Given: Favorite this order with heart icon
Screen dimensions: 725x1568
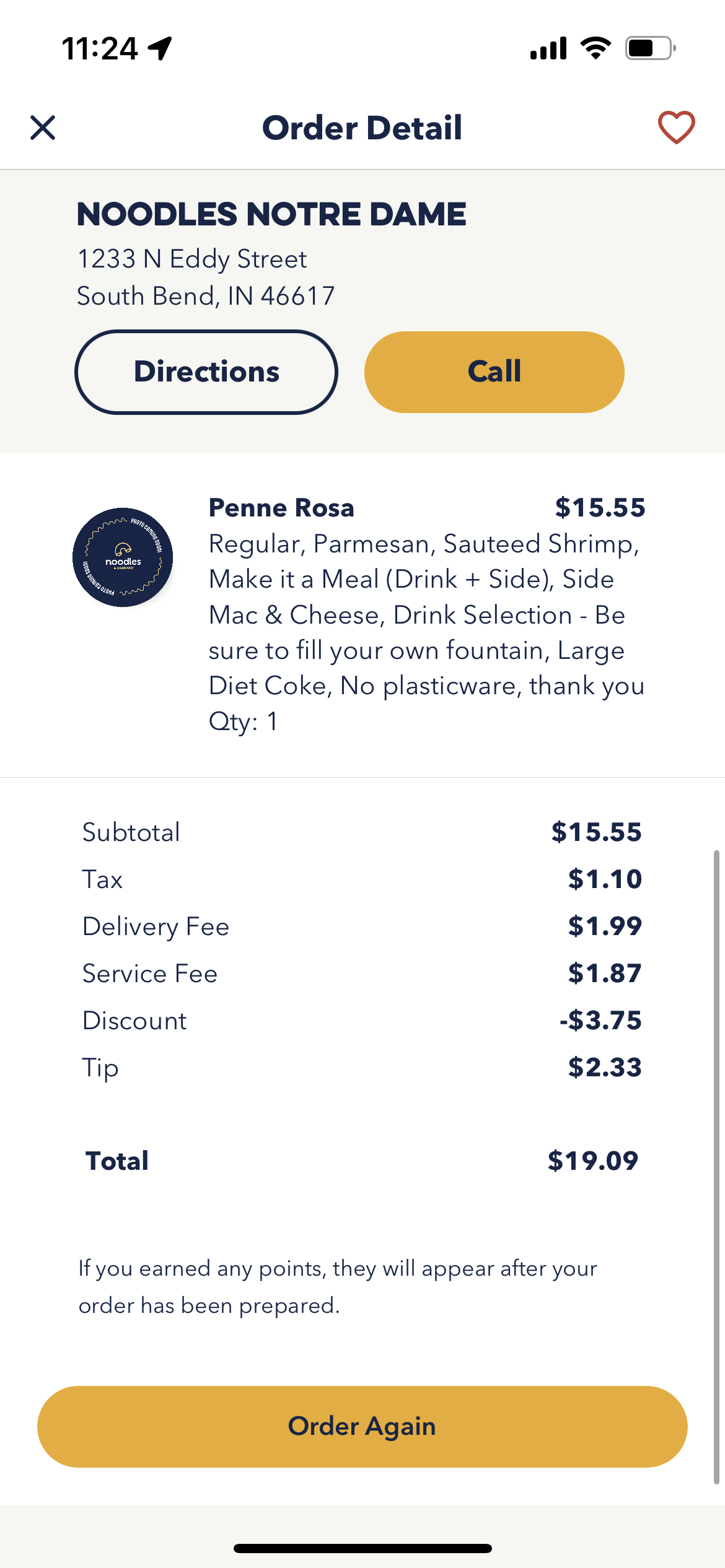Looking at the screenshot, I should click(x=676, y=128).
